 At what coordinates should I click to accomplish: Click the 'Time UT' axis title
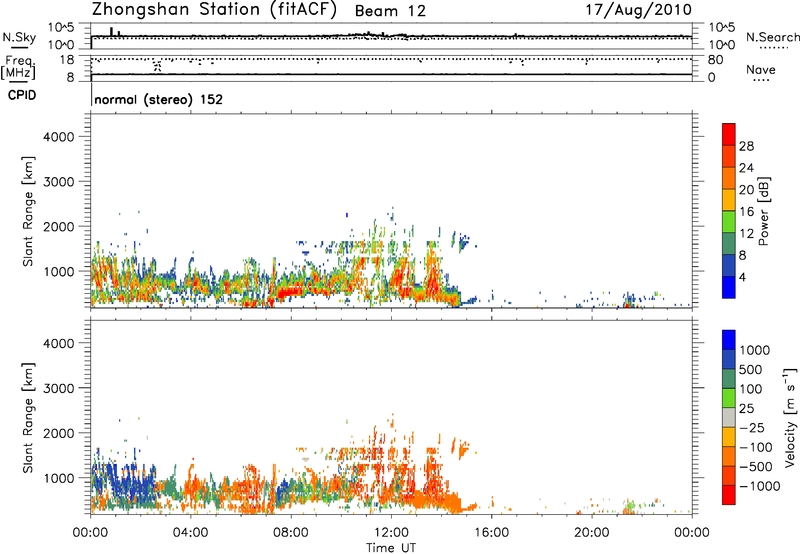[391, 548]
